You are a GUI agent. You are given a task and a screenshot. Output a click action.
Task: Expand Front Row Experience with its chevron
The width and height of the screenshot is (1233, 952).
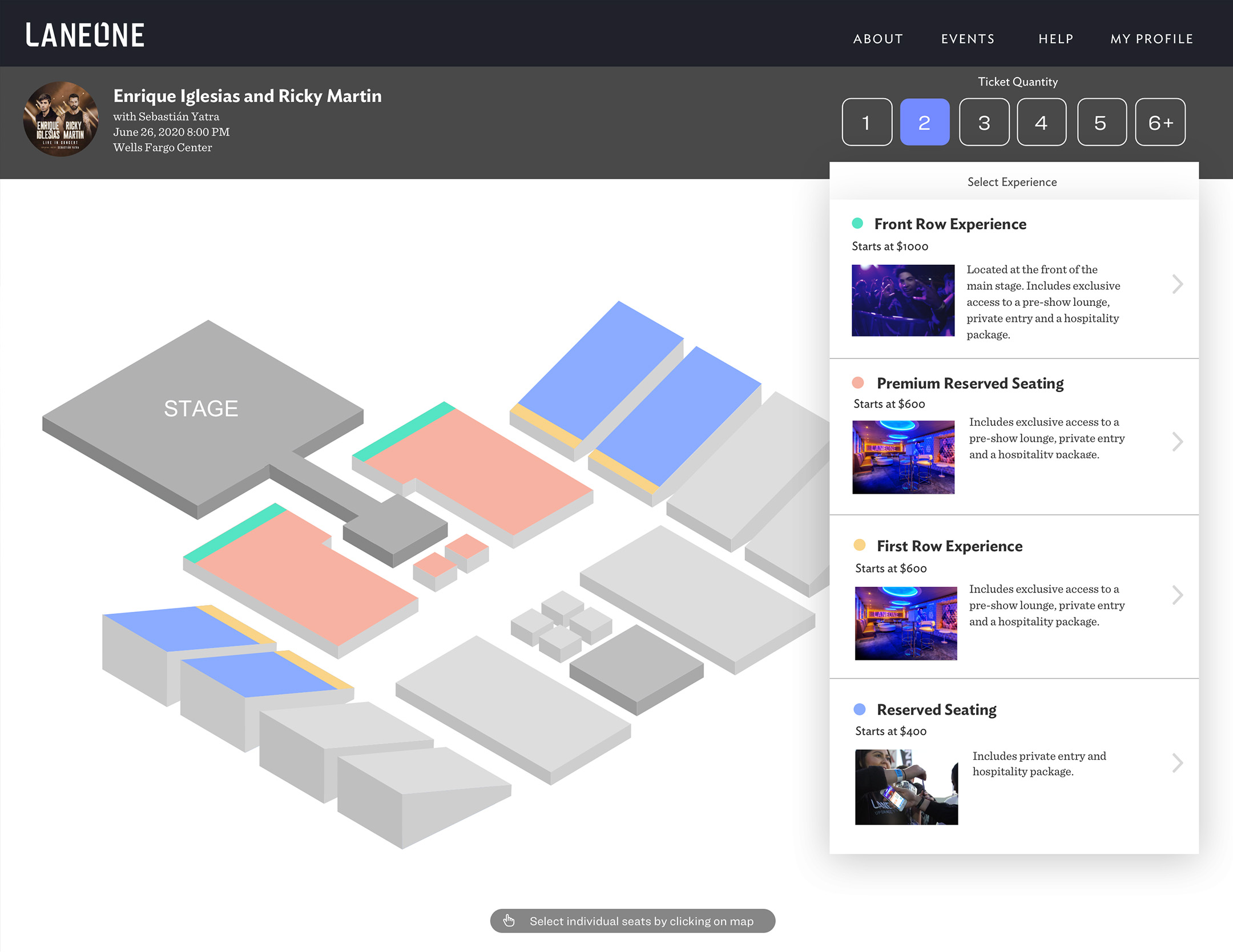click(1177, 284)
